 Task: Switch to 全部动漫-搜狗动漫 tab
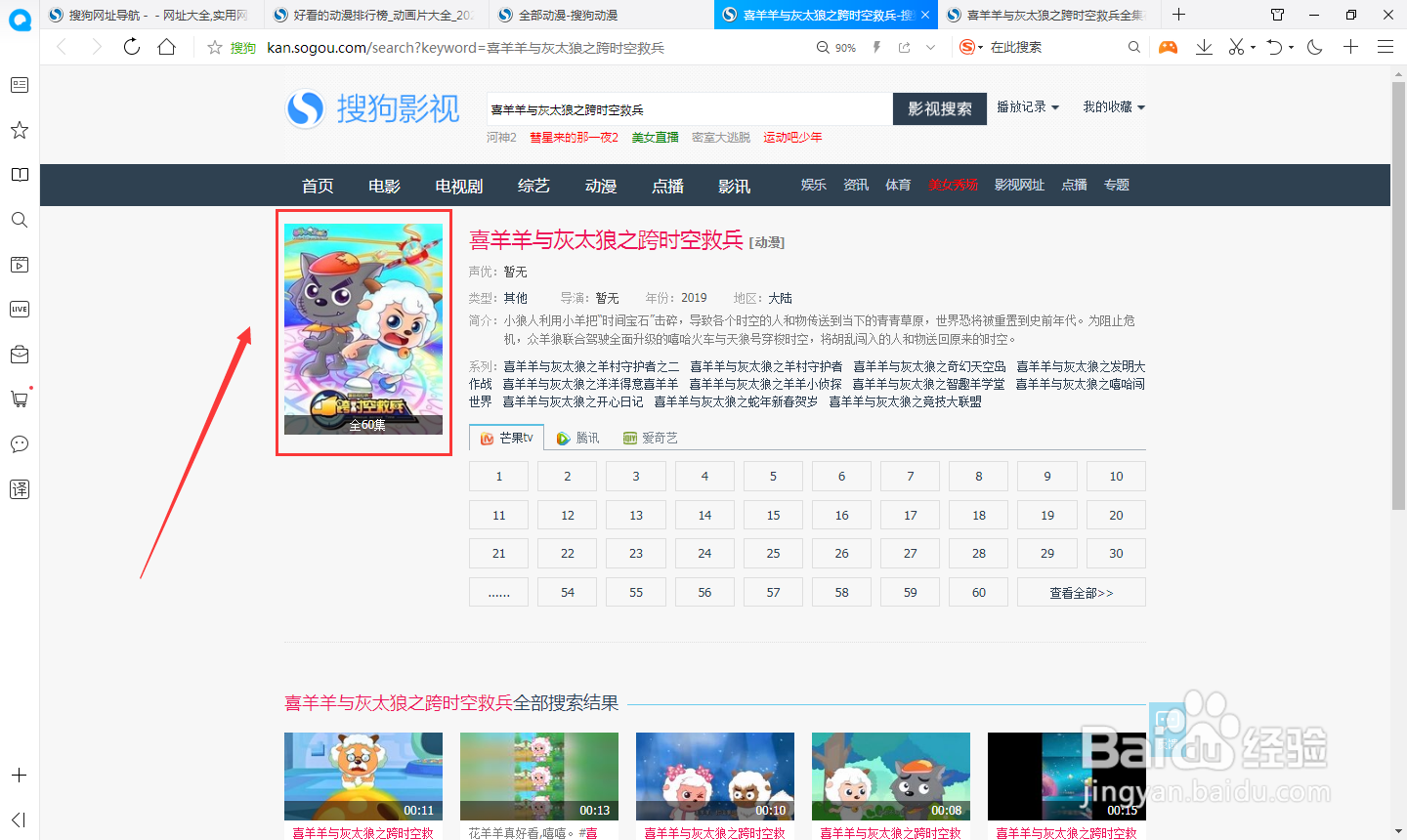click(601, 15)
